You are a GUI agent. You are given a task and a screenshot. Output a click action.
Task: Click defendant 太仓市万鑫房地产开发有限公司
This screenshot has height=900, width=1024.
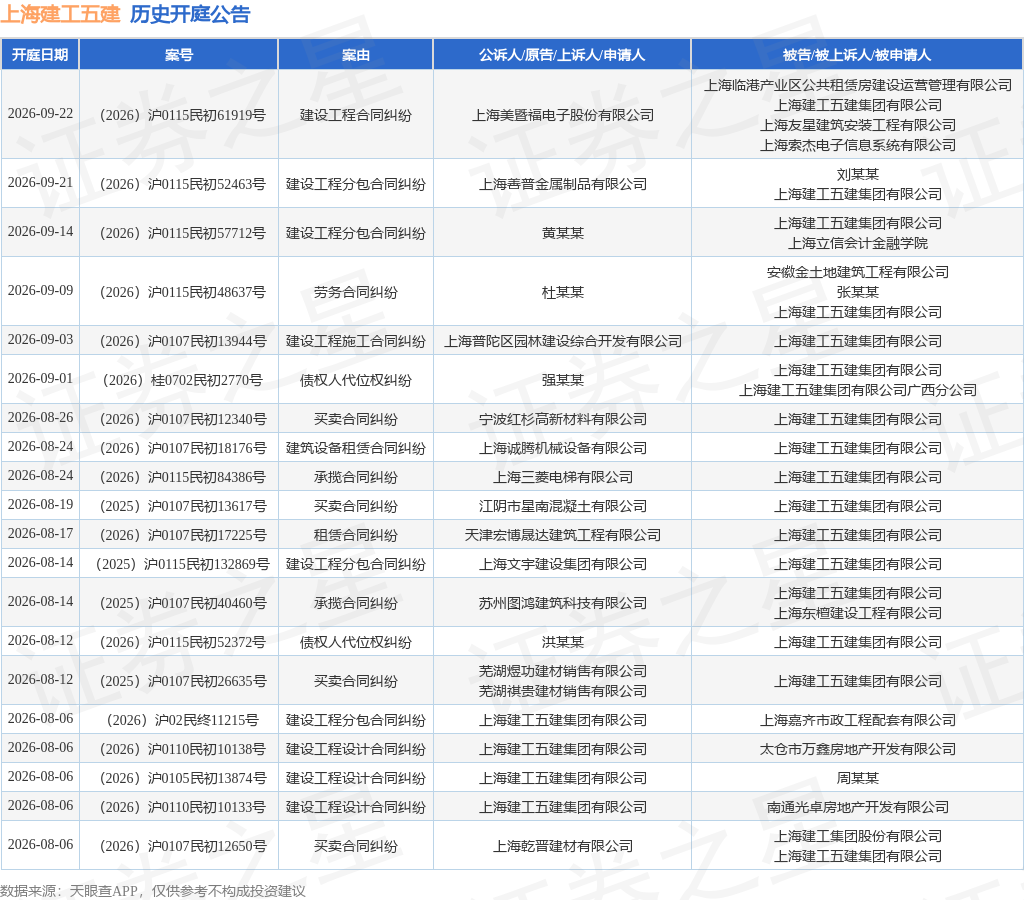857,748
